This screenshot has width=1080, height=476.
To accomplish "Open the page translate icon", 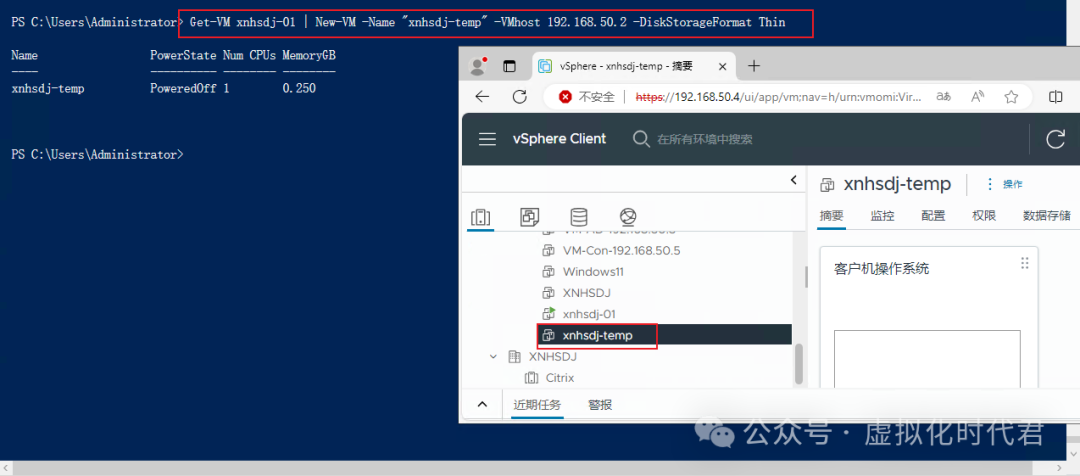I will coord(943,97).
